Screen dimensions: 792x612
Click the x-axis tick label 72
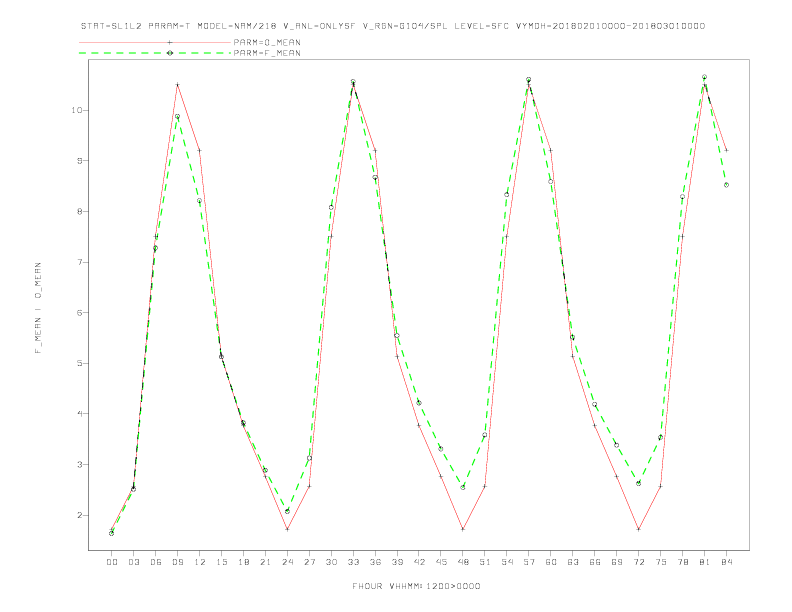pyautogui.click(x=638, y=562)
